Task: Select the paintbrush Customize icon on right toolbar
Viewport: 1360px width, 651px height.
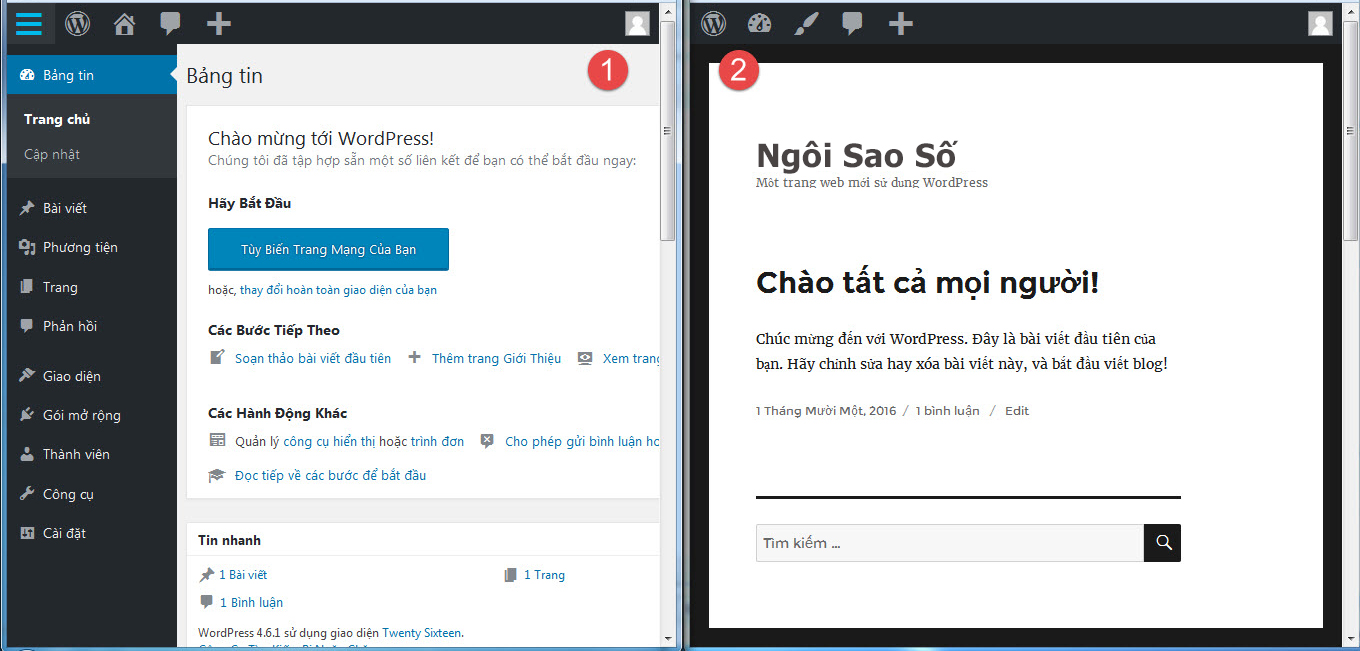Action: pos(806,23)
